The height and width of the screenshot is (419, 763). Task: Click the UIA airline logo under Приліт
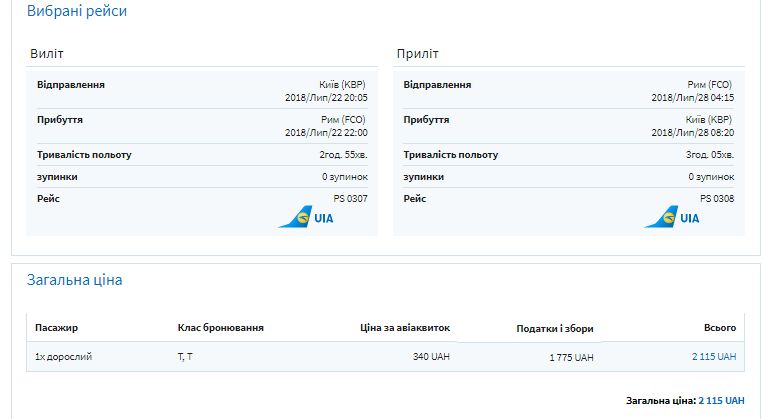pos(672,217)
